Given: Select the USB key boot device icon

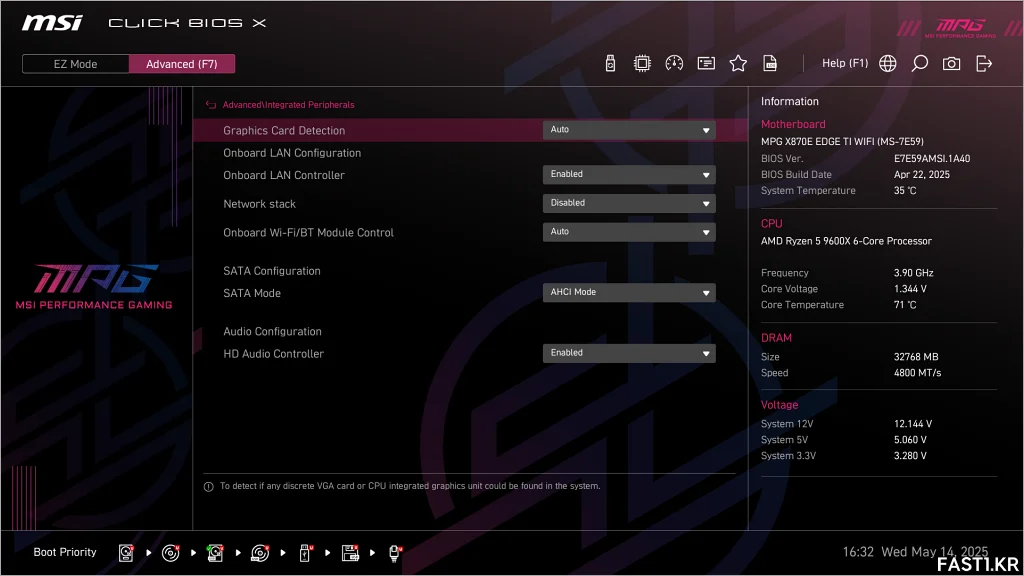Looking at the screenshot, I should (305, 553).
